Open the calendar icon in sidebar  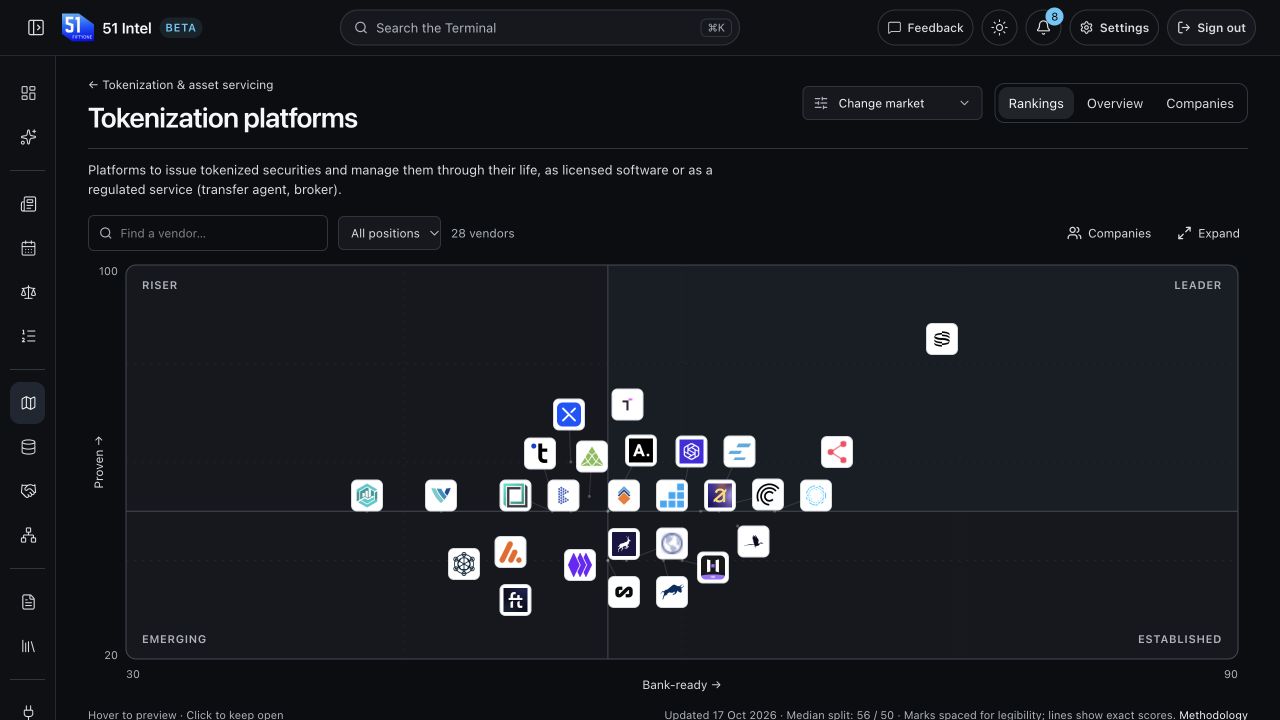coord(28,248)
